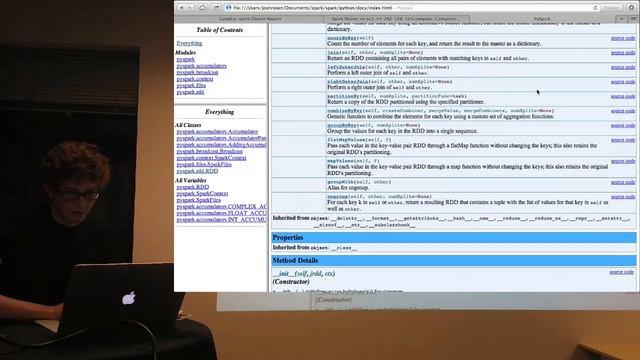Open source code link for rightOuterJoin row
The width and height of the screenshot is (640, 360).
pos(623,82)
